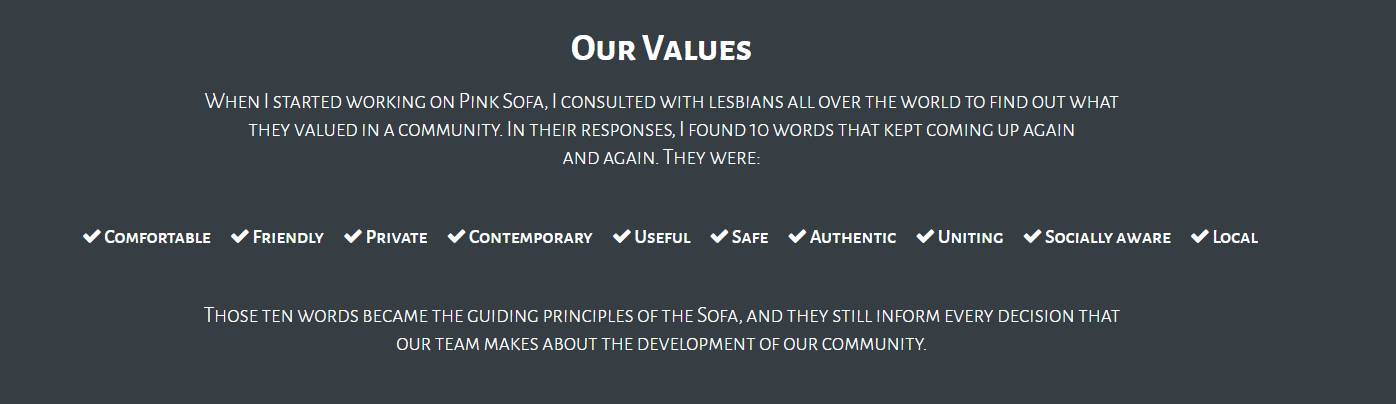Viewport: 1396px width, 404px height.
Task: Click the checkmark icon beside Private
Action: click(x=353, y=236)
